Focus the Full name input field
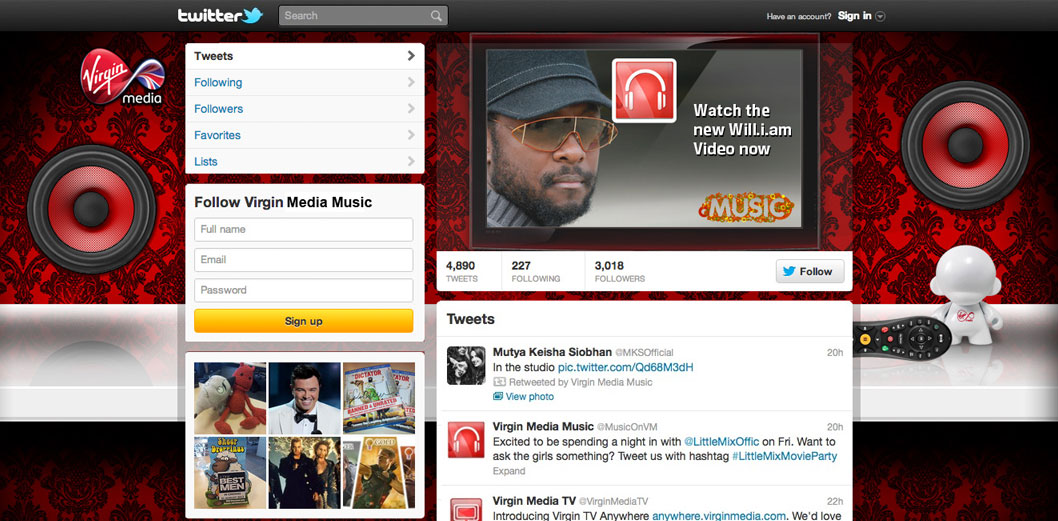Screen dimensions: 1058x521 pos(303,230)
